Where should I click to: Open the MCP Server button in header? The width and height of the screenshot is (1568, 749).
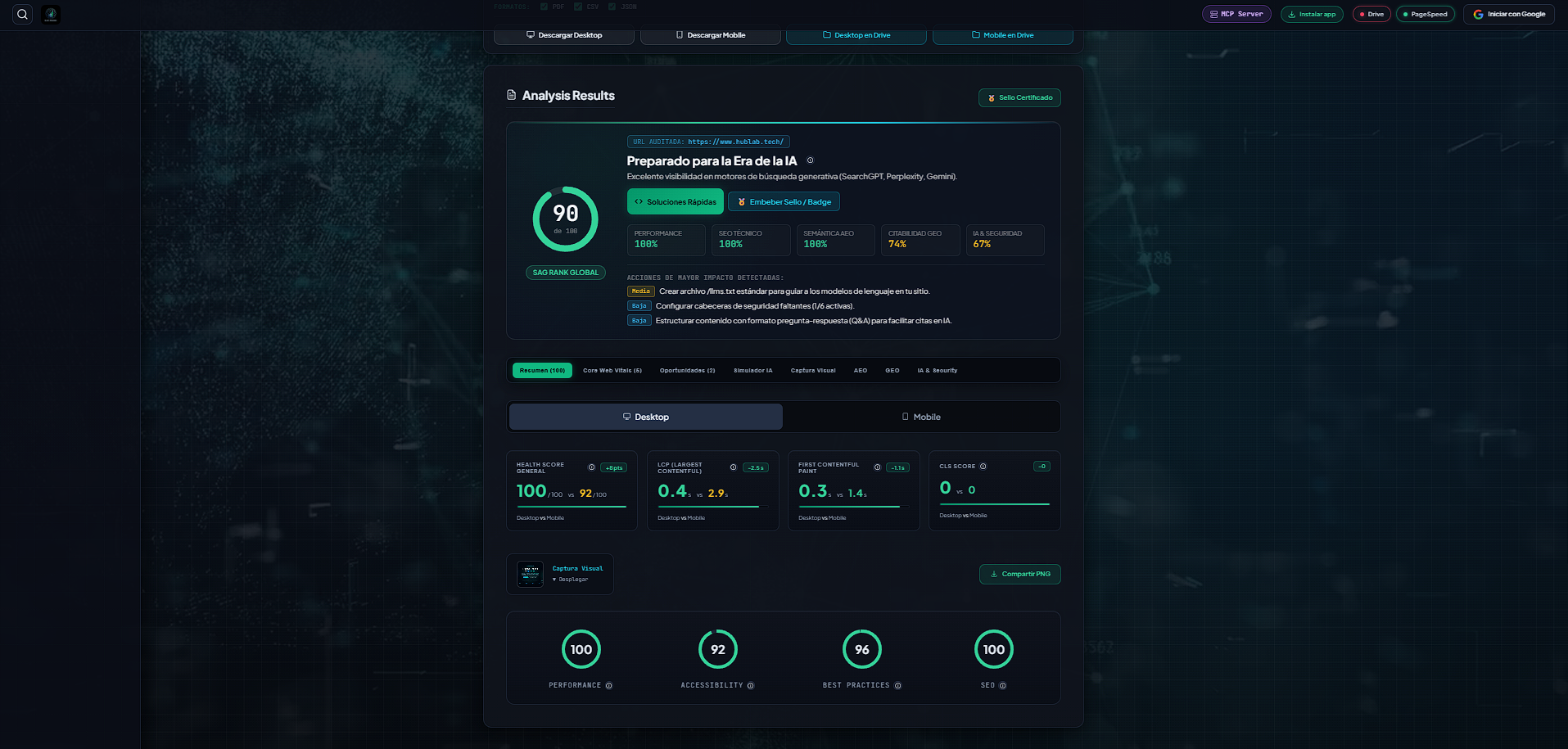1236,14
